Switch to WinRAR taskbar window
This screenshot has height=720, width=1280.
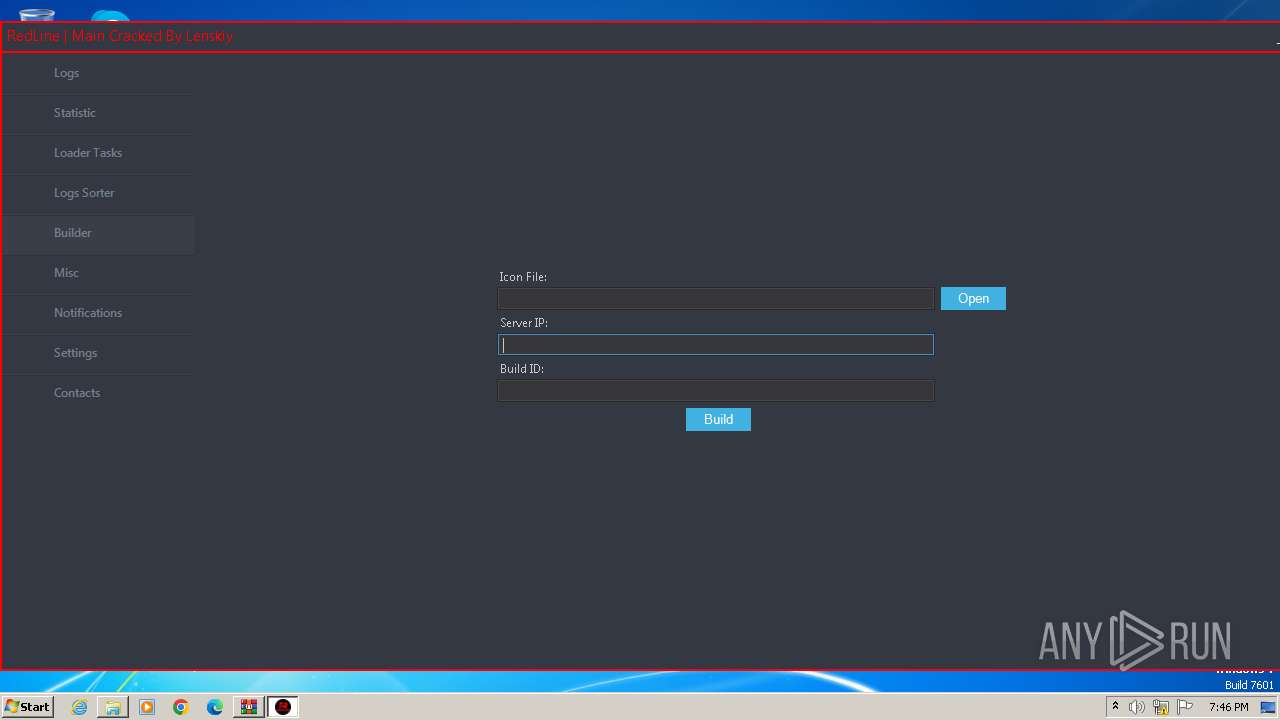[x=249, y=707]
